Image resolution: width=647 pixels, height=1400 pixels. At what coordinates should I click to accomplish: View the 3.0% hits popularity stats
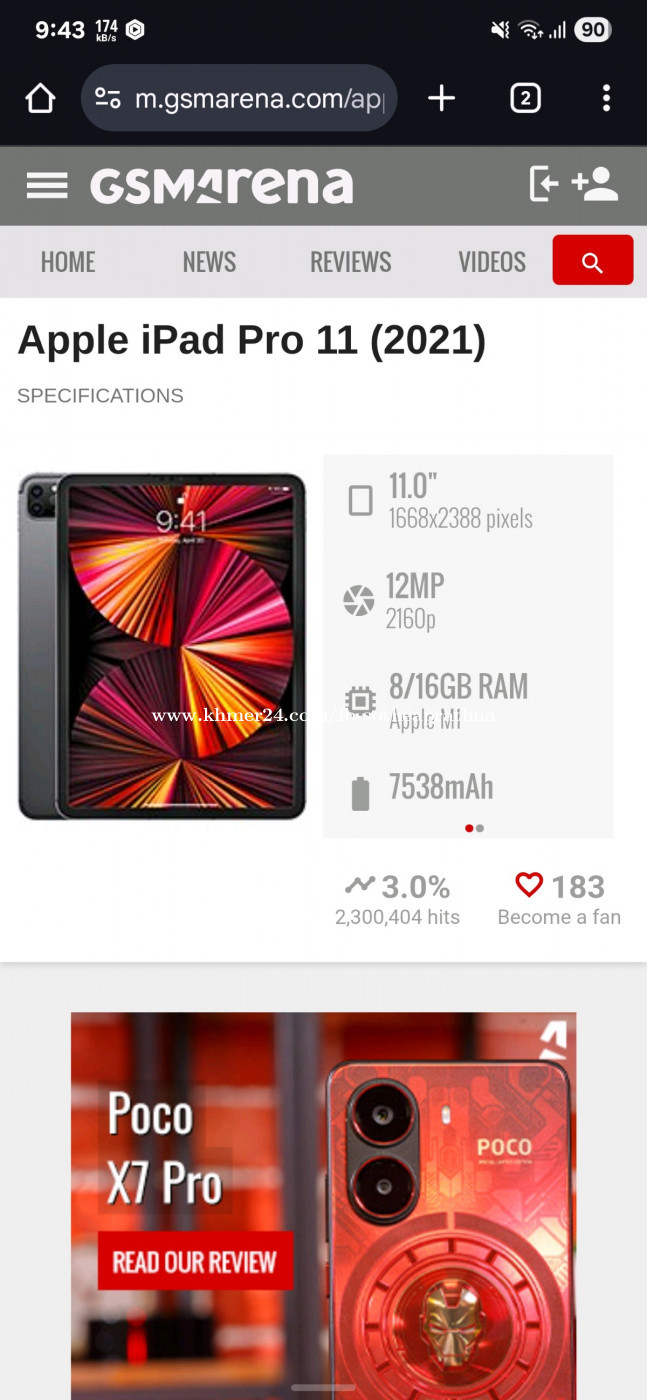pyautogui.click(x=397, y=900)
